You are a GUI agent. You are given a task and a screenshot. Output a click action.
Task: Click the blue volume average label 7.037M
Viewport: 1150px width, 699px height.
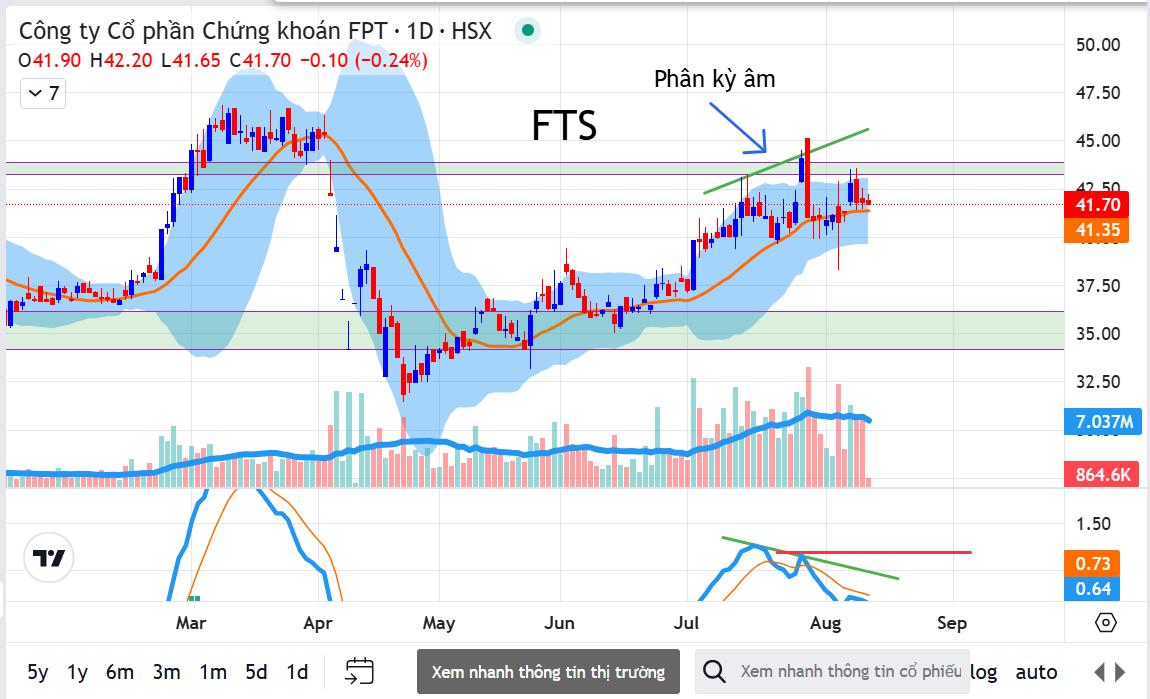click(1103, 422)
